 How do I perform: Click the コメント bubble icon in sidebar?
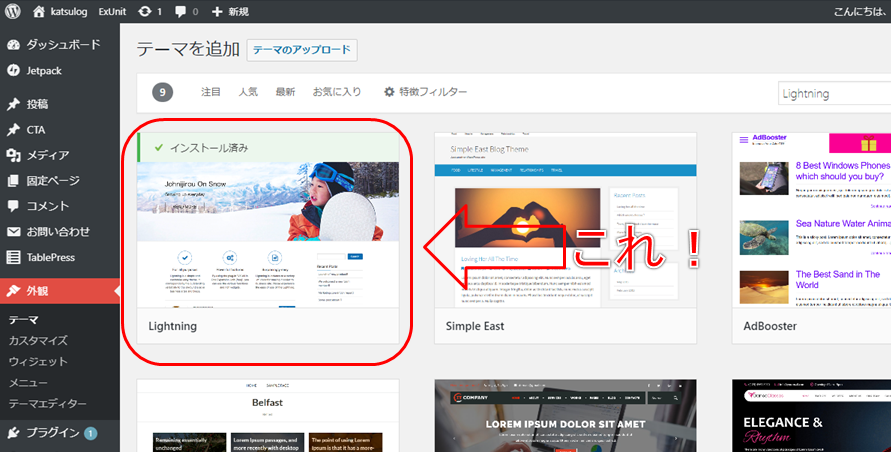pyautogui.click(x=13, y=206)
